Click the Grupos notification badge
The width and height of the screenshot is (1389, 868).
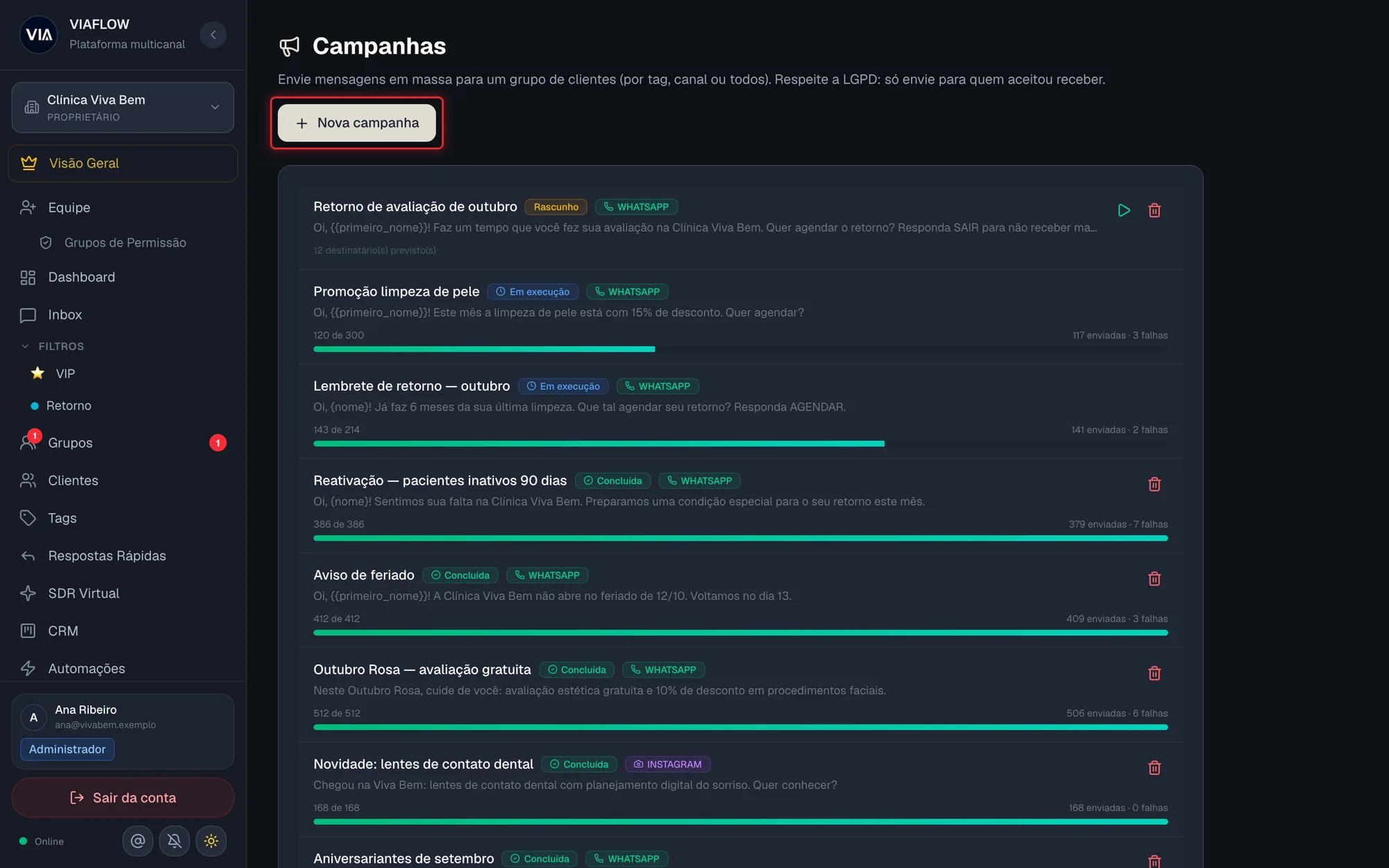coord(217,443)
